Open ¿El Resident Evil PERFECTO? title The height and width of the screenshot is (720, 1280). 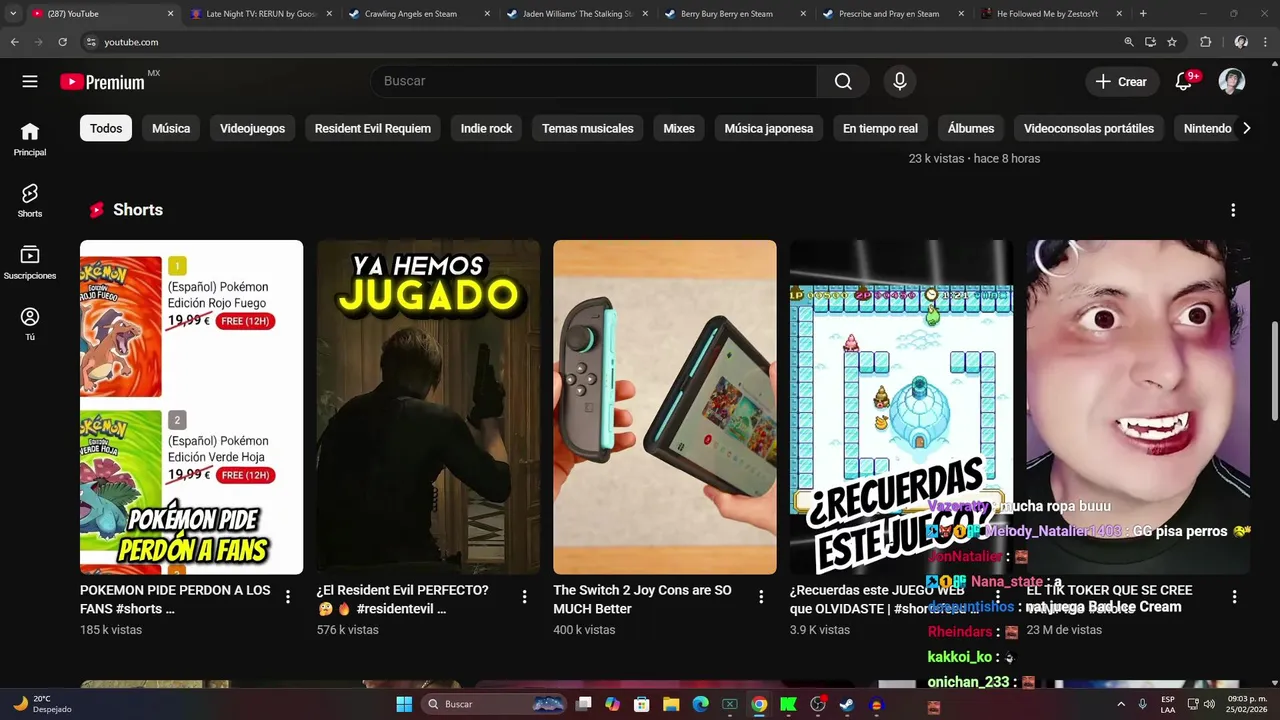(x=403, y=599)
